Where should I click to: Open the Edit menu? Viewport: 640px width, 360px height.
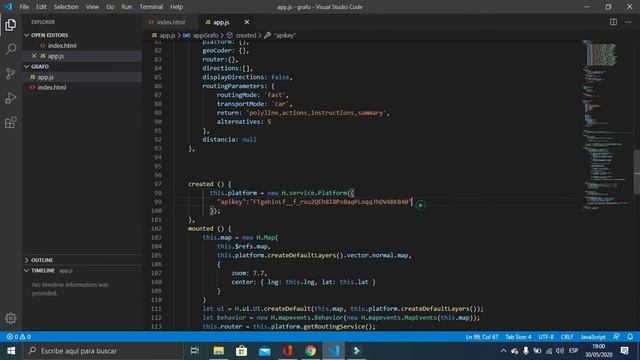pyautogui.click(x=41, y=7)
